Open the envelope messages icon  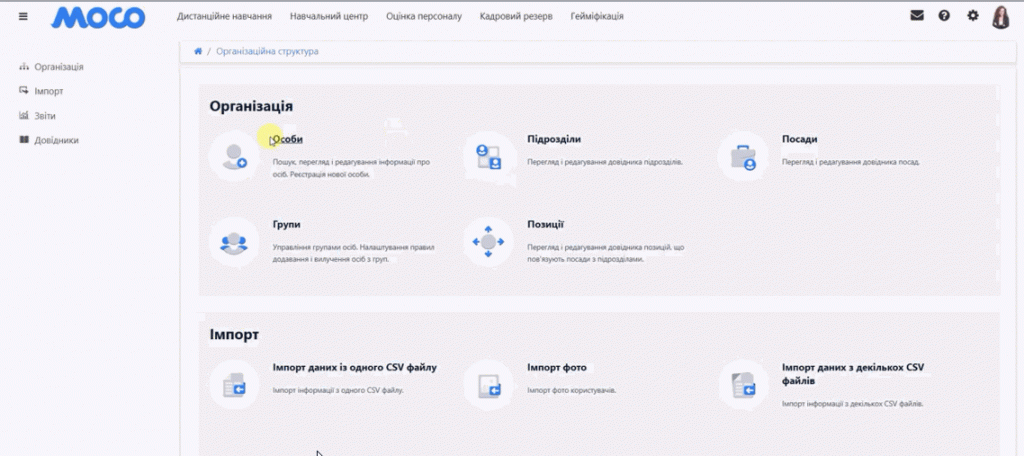click(917, 16)
